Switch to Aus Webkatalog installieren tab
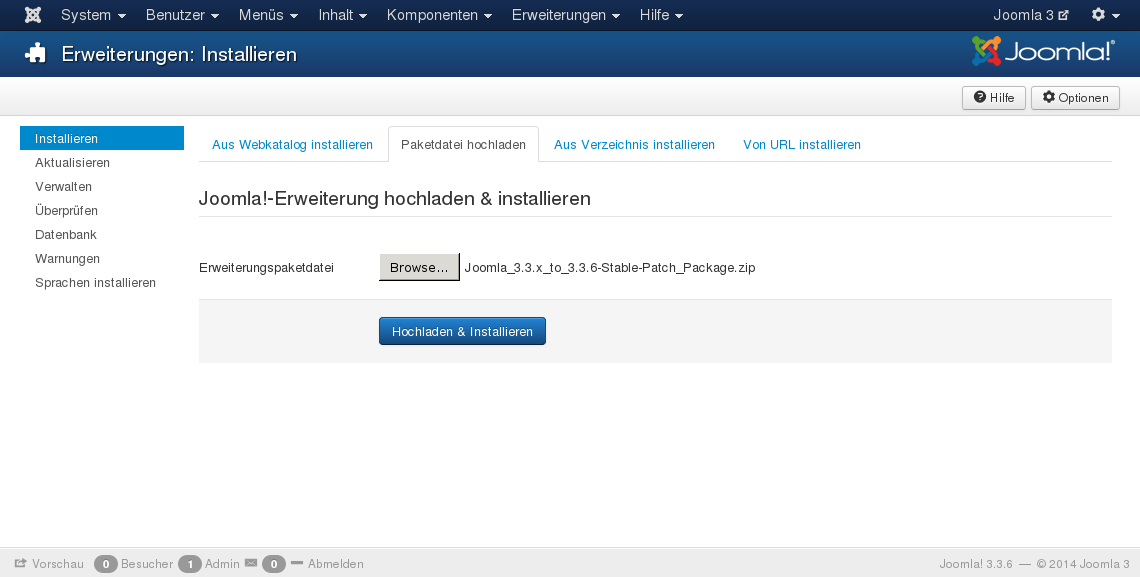Viewport: 1140px width, 577px height. point(292,145)
